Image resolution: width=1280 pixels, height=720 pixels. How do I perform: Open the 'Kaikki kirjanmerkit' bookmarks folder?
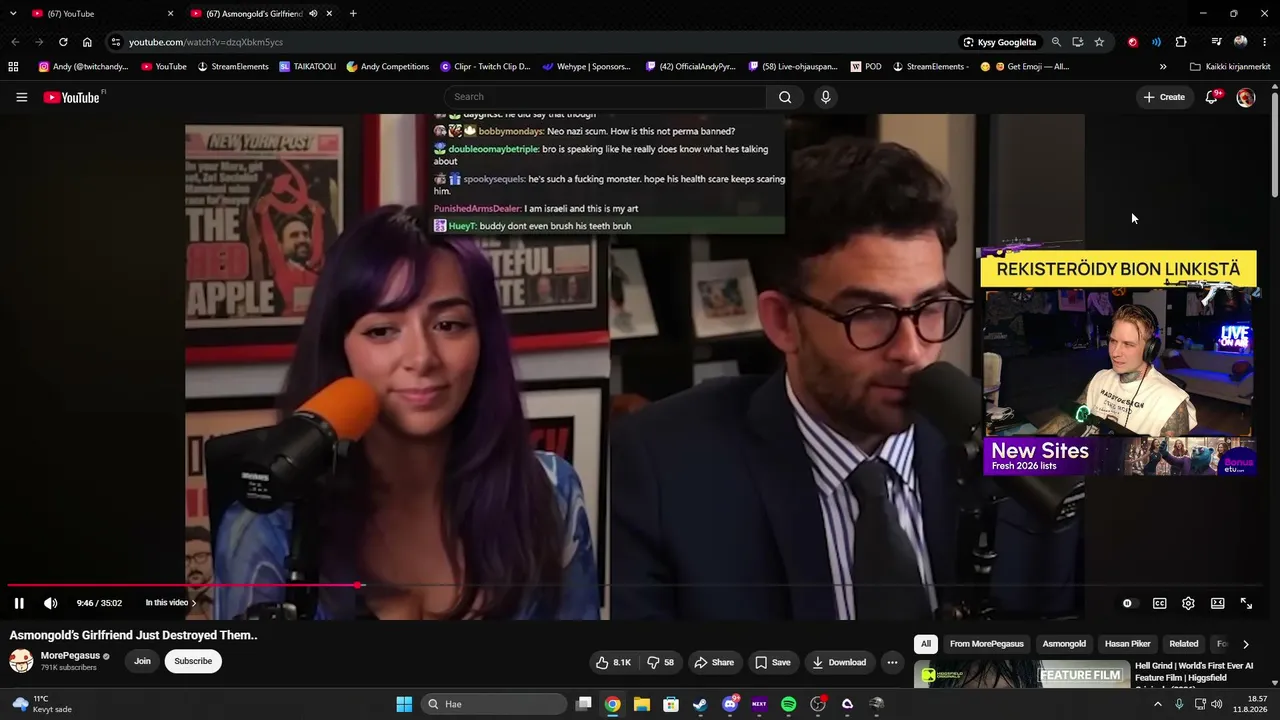[x=1230, y=67]
